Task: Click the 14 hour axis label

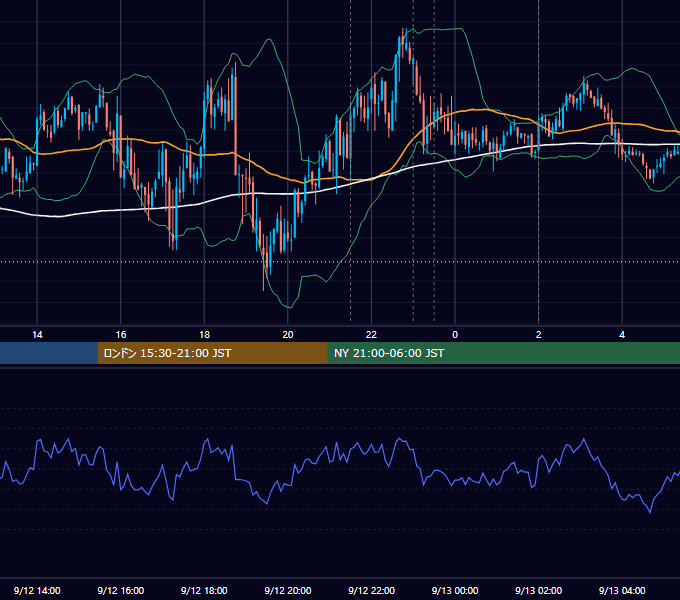Action: (x=37, y=335)
